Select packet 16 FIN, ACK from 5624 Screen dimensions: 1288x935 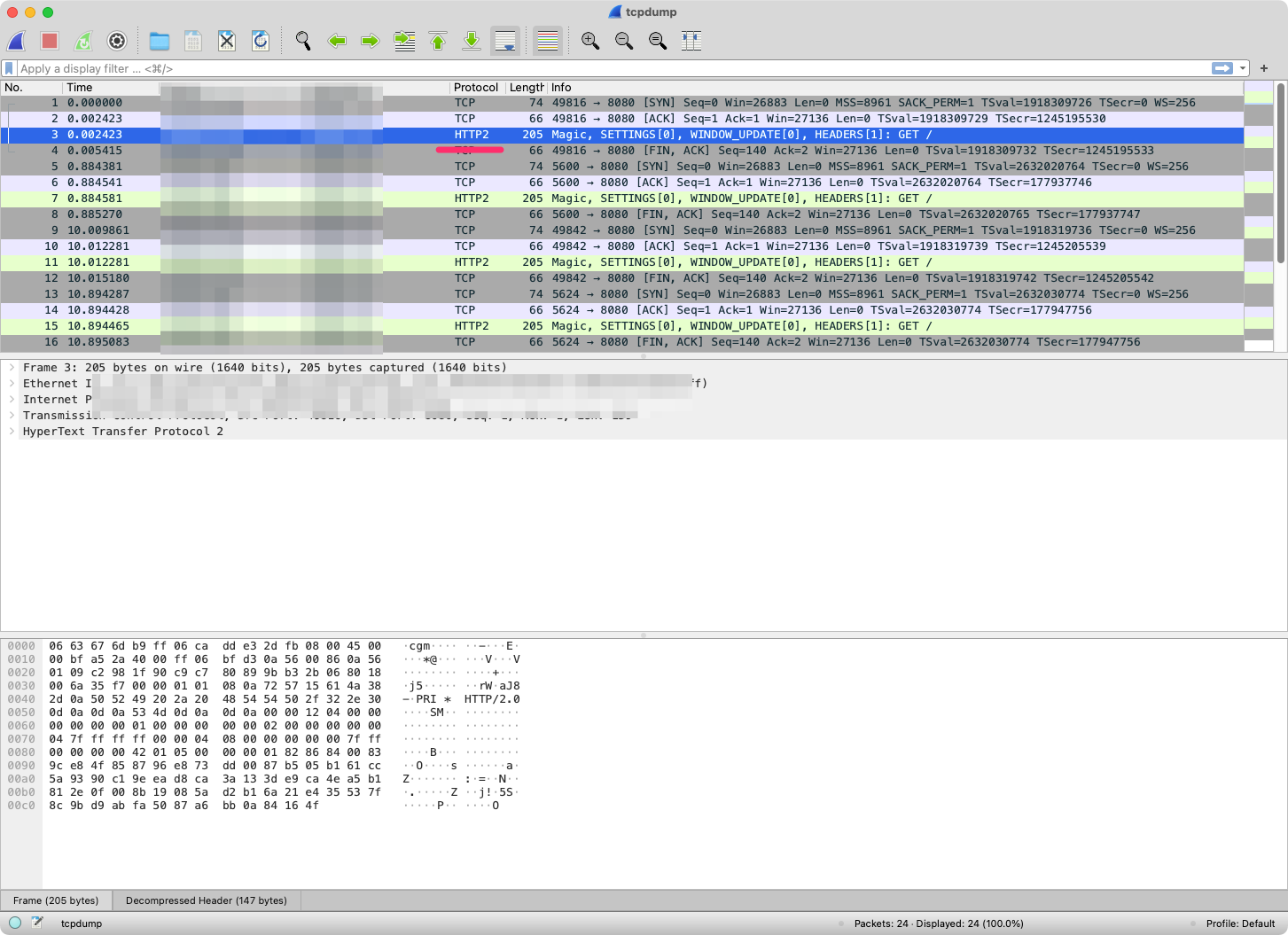[x=622, y=342]
